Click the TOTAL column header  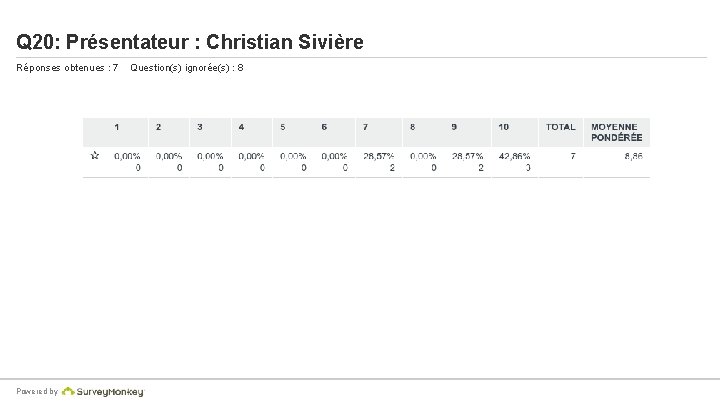click(560, 127)
